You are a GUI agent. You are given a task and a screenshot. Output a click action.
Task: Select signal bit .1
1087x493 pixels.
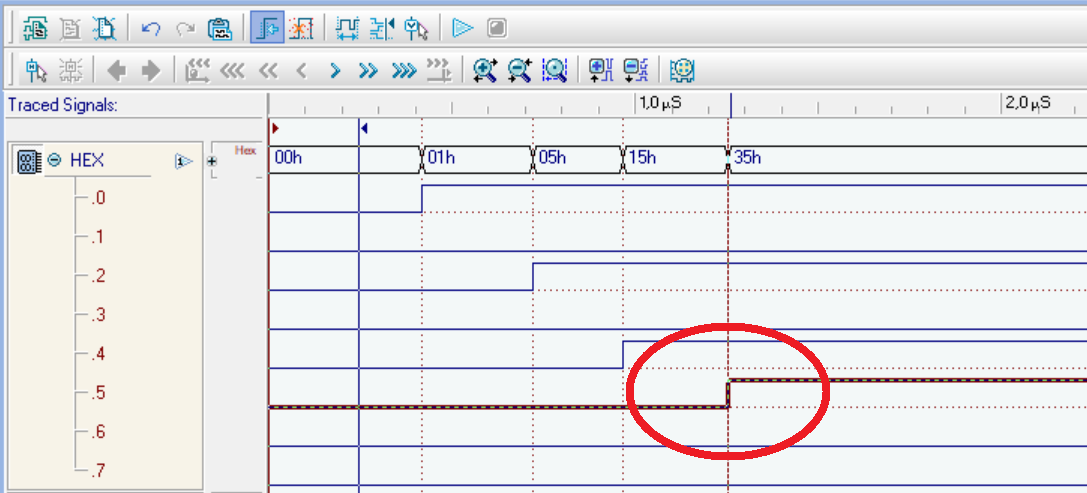pos(98,237)
